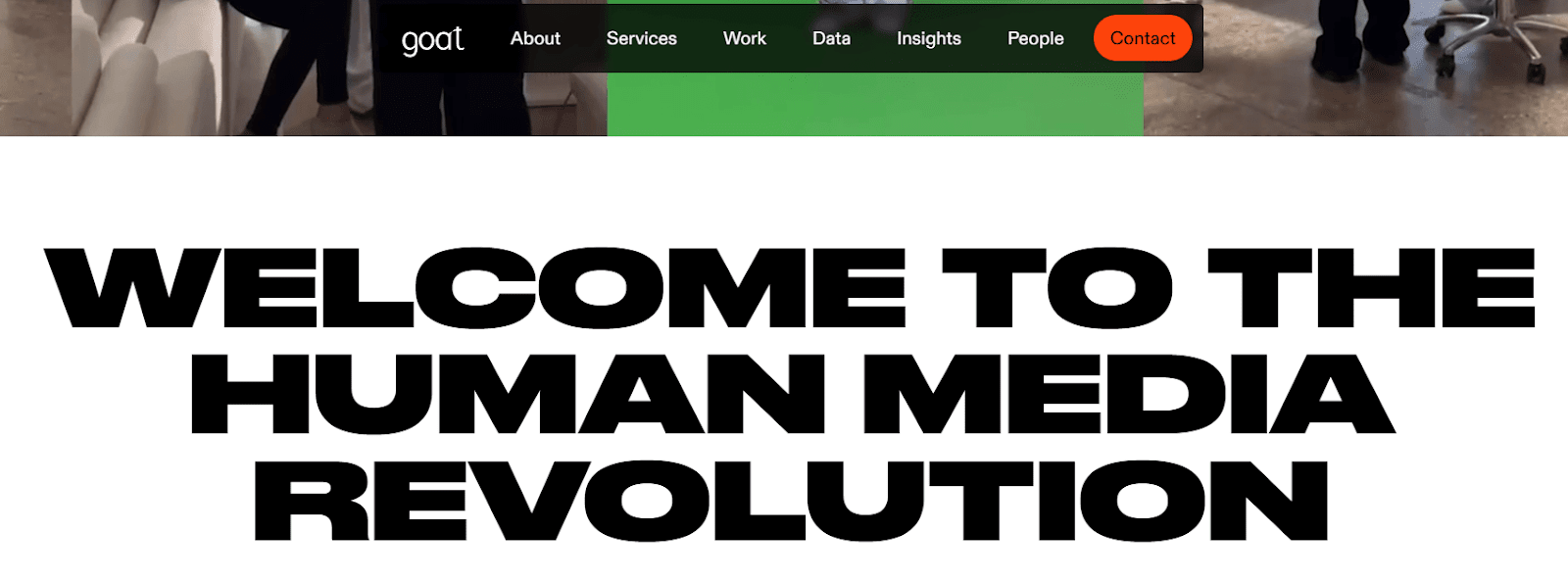Click the word TO in the headline

coord(1056,287)
